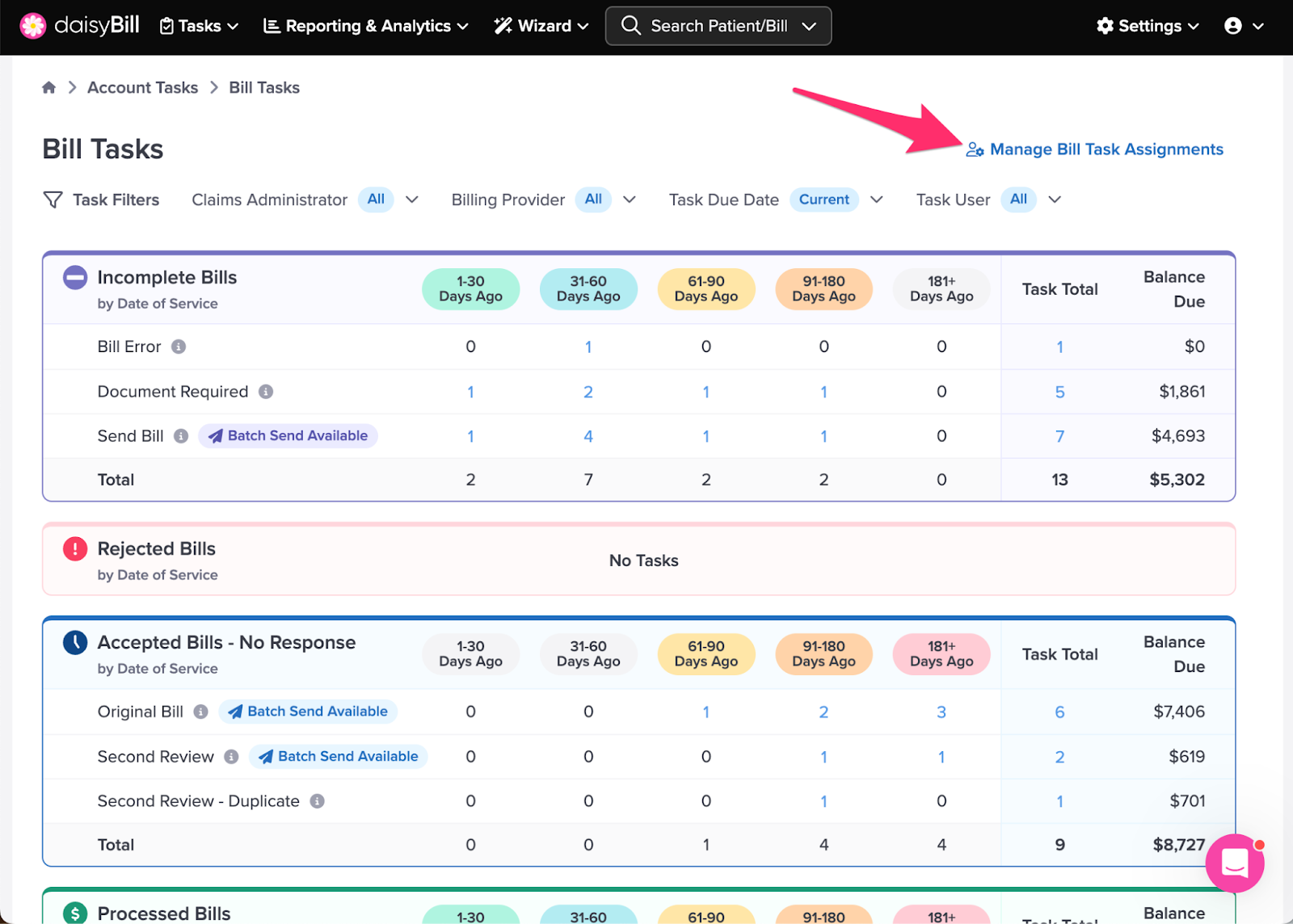This screenshot has height=924, width=1293.
Task: Click the Rejected Bills No Tasks text
Action: [644, 561]
